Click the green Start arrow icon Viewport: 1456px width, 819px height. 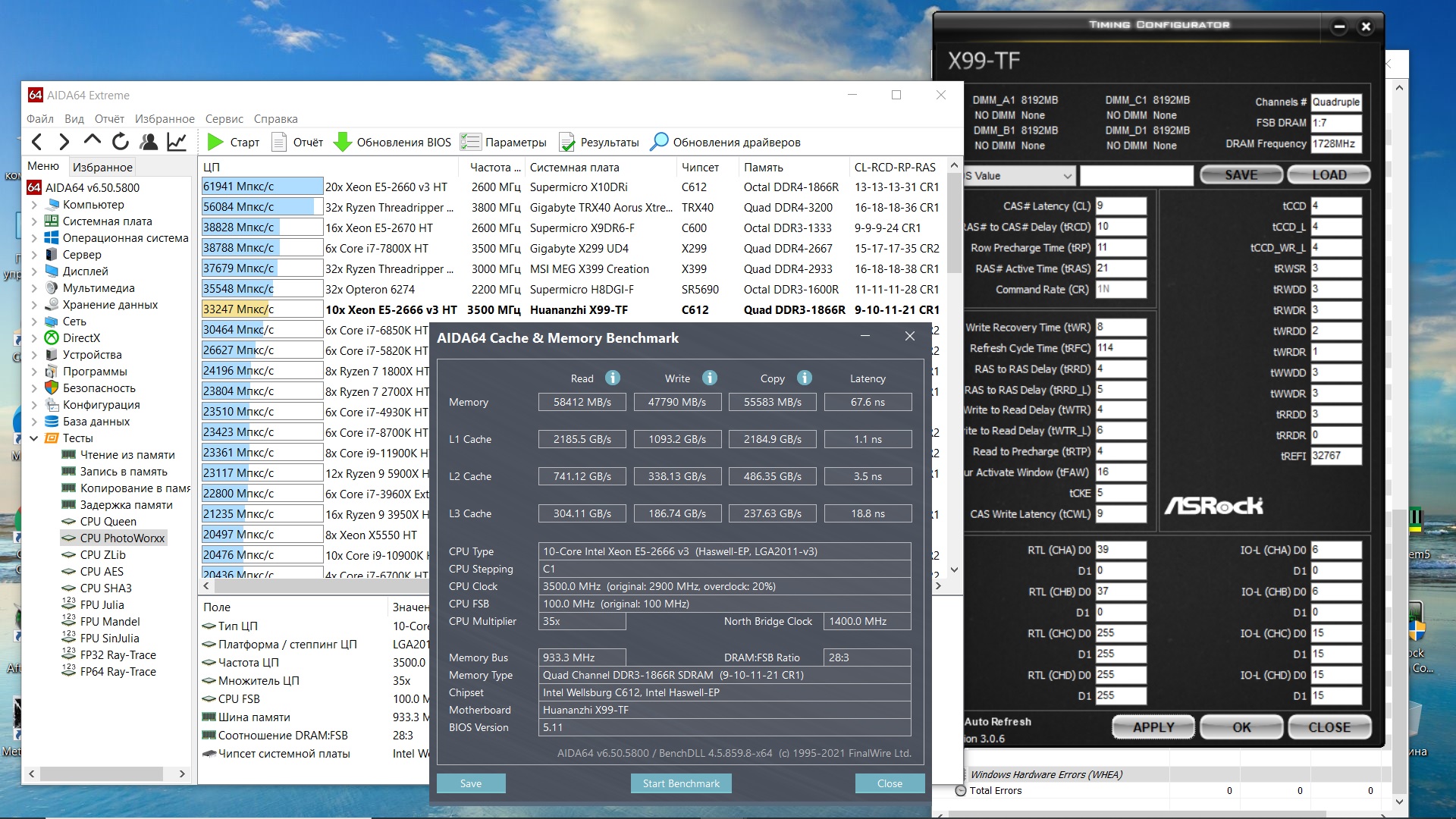[x=215, y=142]
